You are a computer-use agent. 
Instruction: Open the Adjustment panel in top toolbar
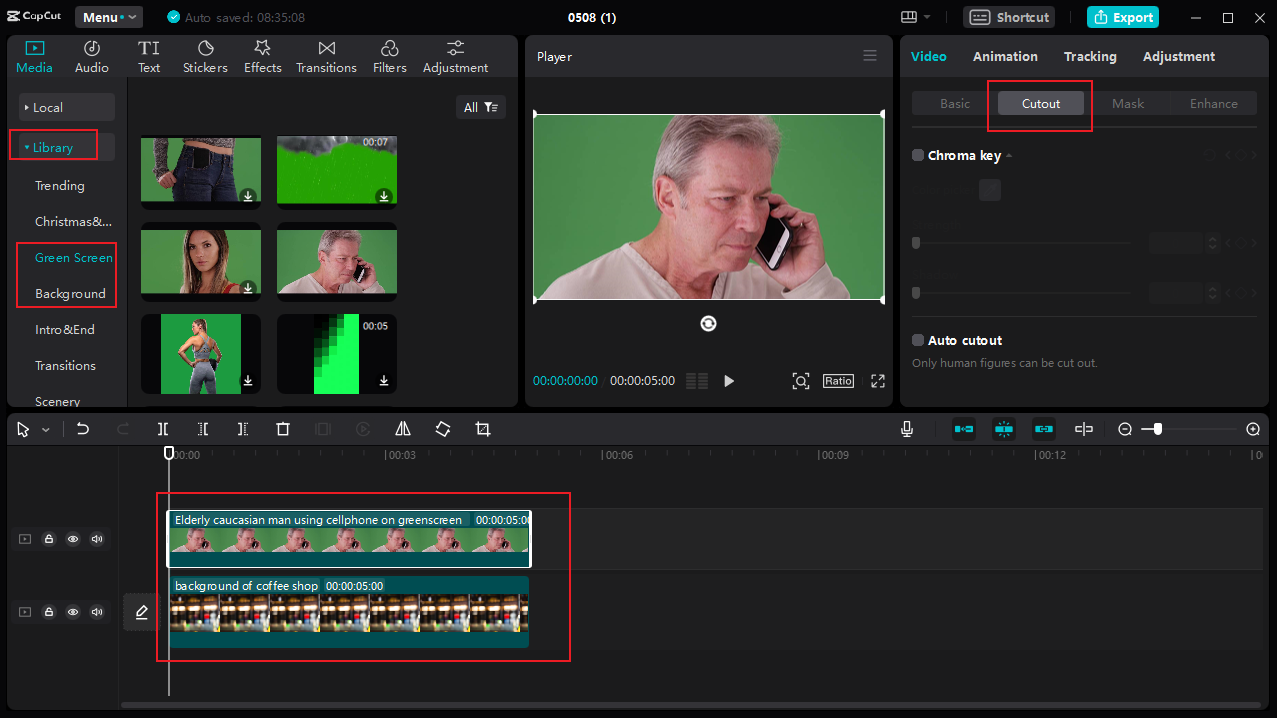(x=455, y=57)
